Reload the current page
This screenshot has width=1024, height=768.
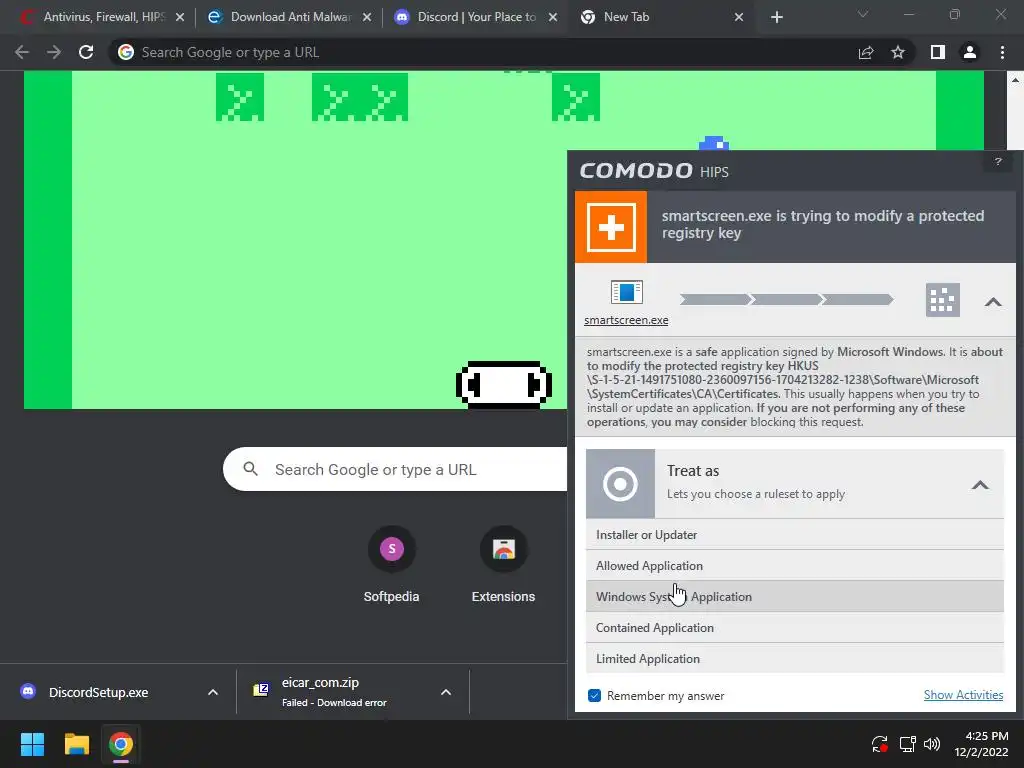point(86,52)
